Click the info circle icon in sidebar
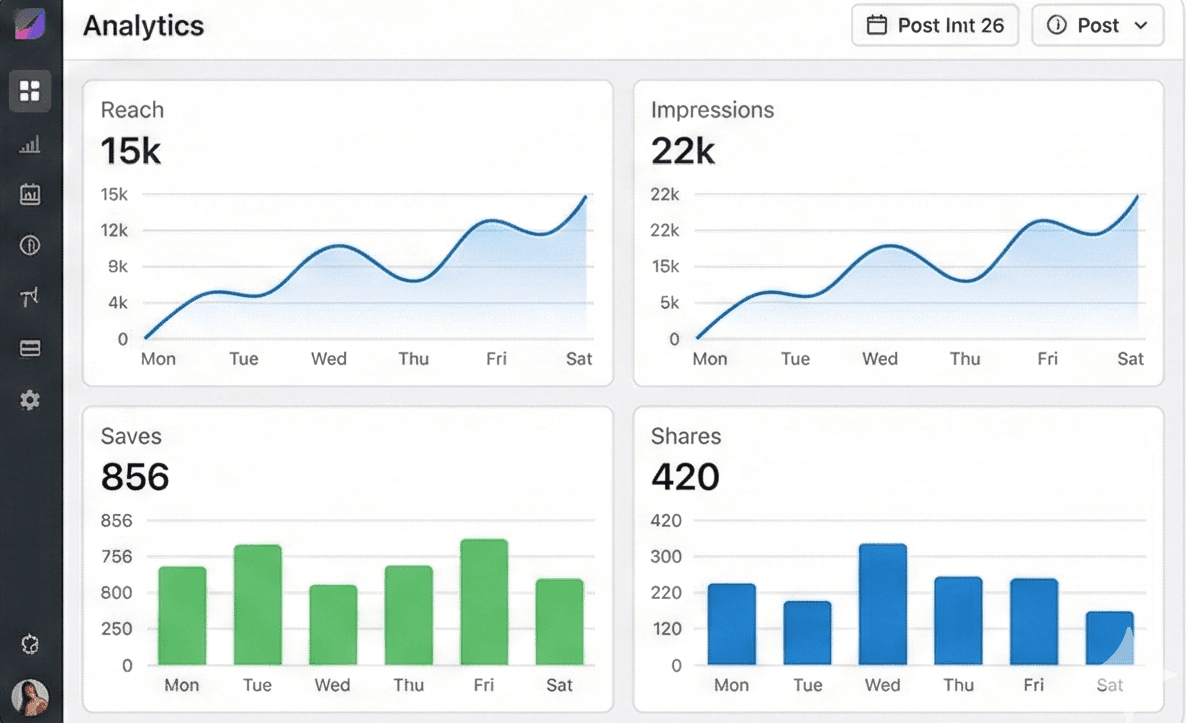 [x=30, y=245]
